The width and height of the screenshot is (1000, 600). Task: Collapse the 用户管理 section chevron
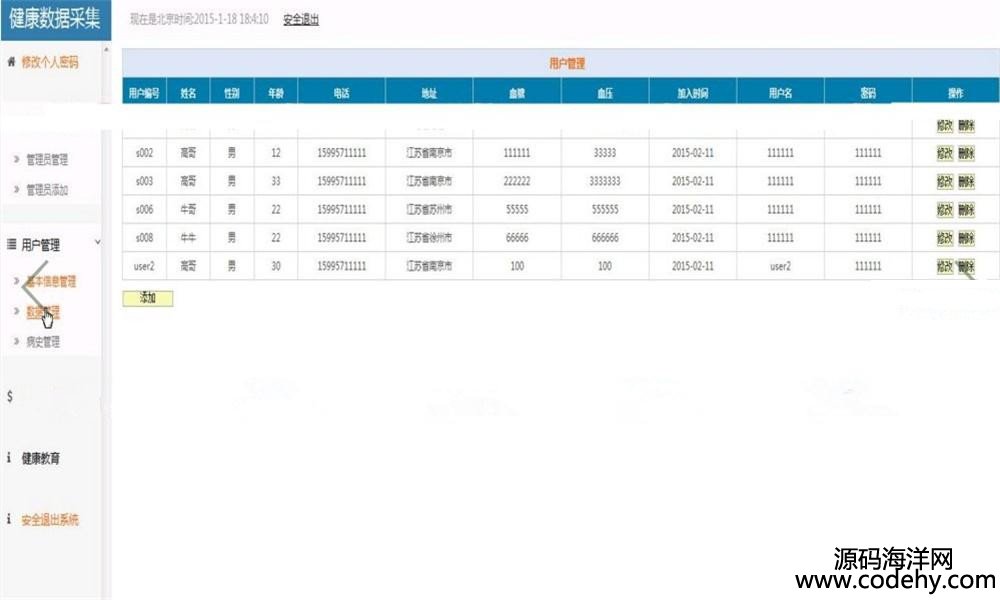pos(98,242)
